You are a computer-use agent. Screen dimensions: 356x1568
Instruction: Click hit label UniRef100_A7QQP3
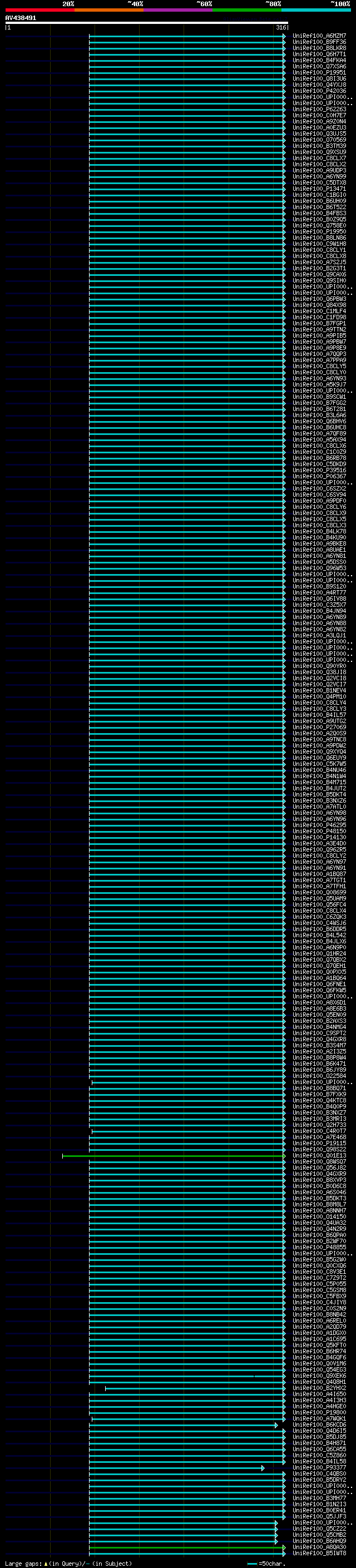tap(319, 354)
